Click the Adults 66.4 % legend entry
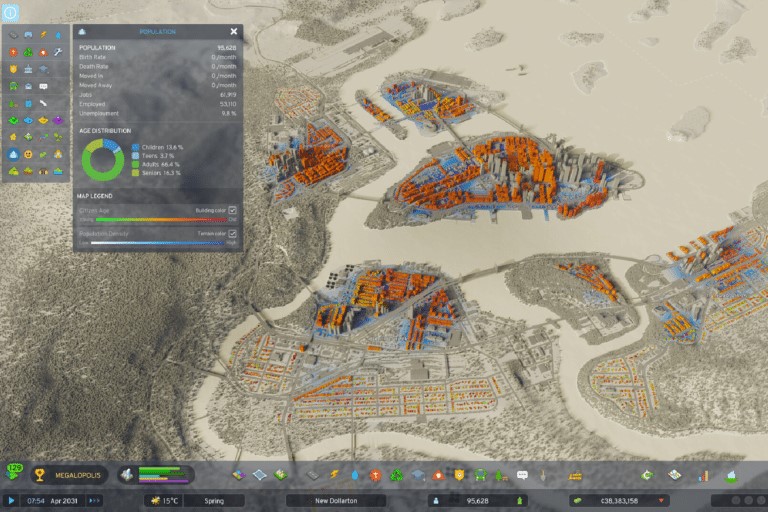 click(156, 165)
